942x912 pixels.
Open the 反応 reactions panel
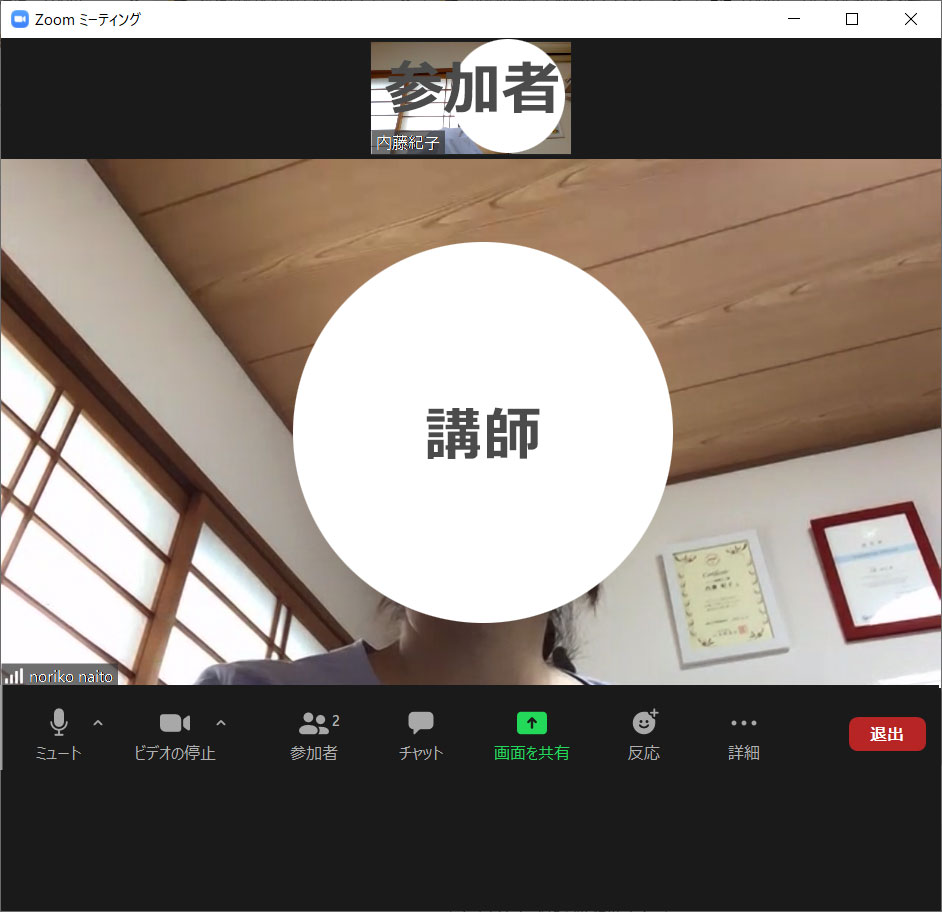tap(643, 733)
